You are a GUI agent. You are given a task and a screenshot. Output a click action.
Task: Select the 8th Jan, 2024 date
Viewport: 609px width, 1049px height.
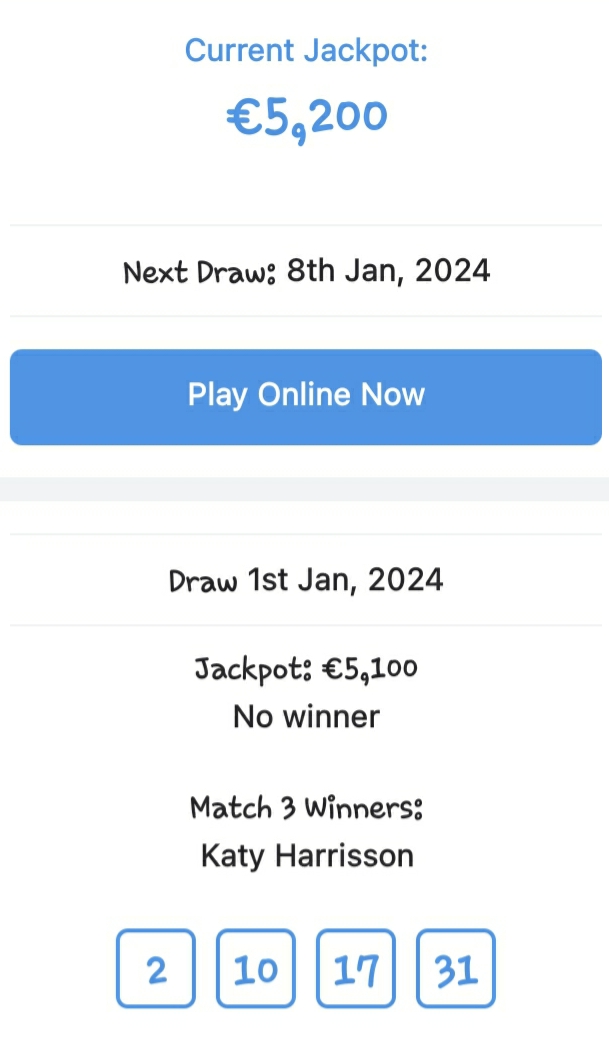389,270
